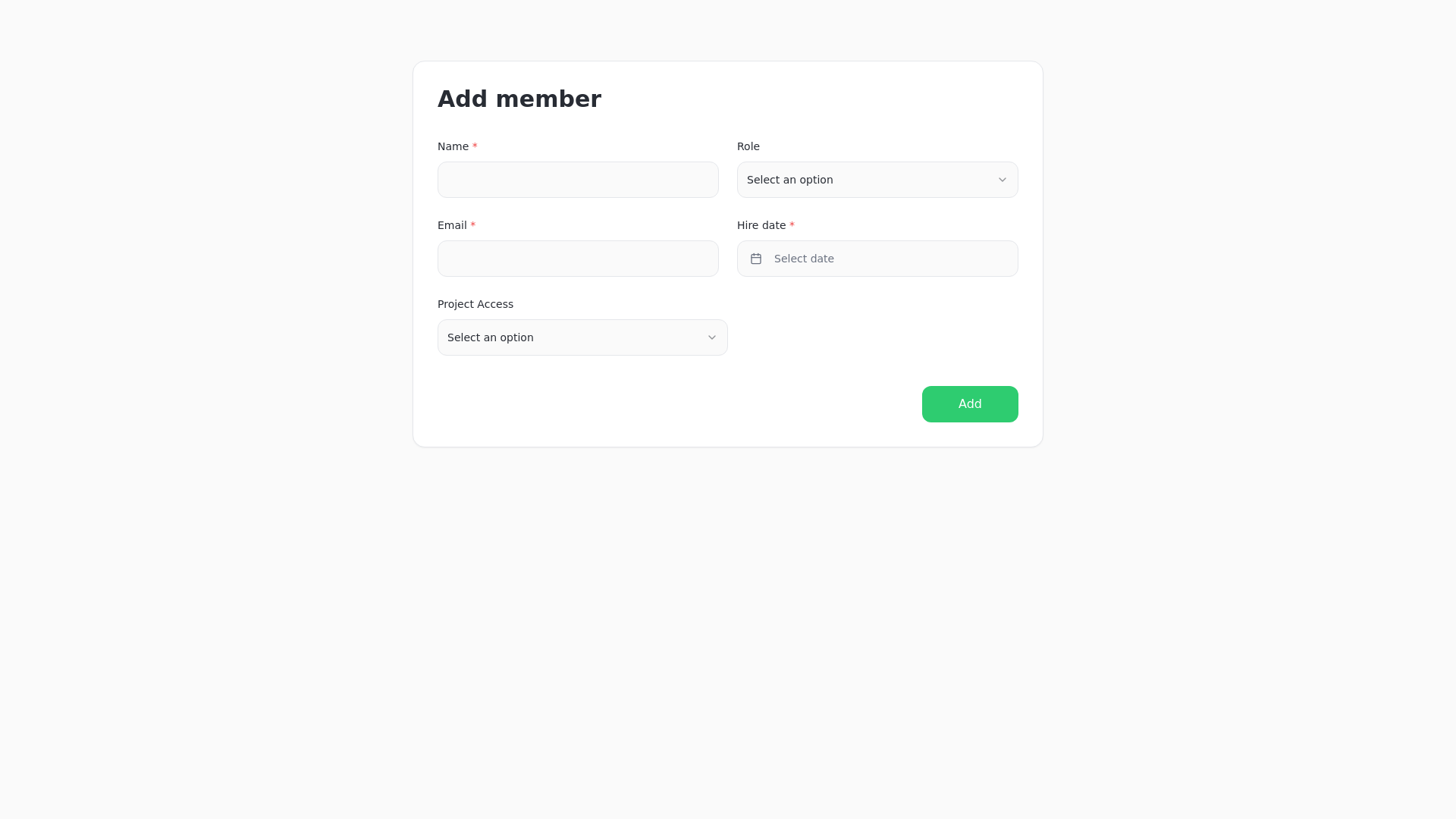Image resolution: width=1456 pixels, height=819 pixels.
Task: Focus the Name text field
Action: tap(578, 180)
